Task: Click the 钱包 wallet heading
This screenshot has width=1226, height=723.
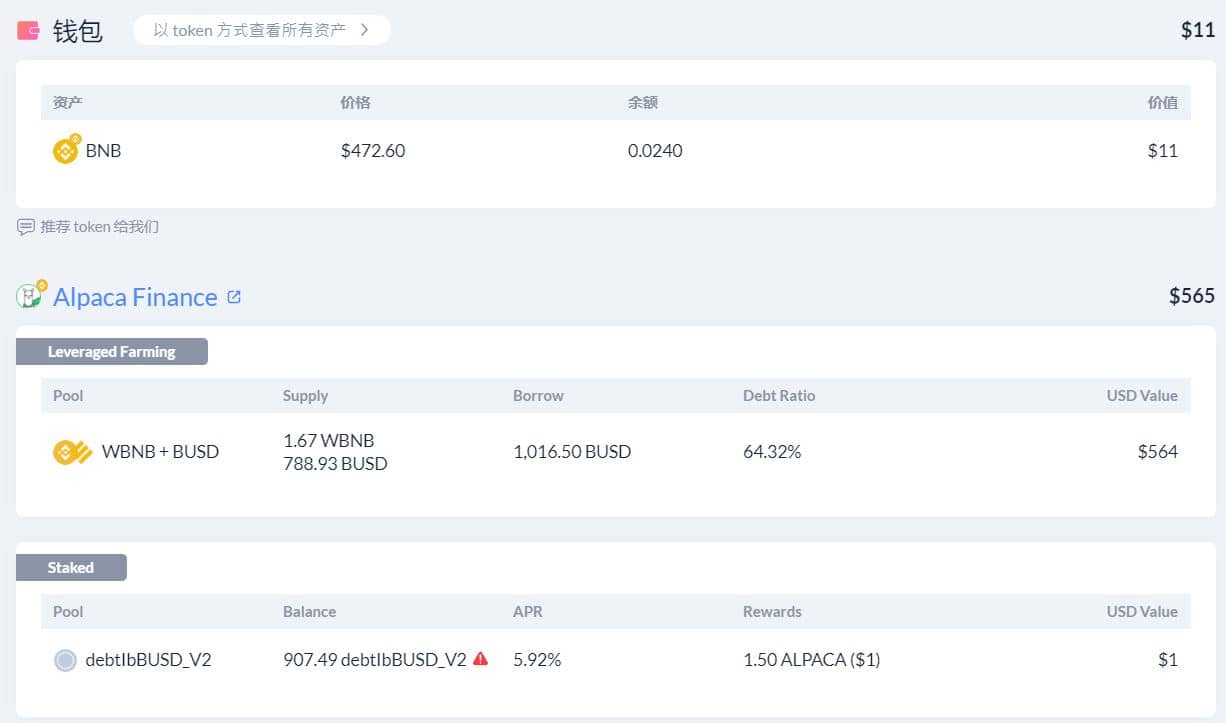Action: click(x=78, y=31)
